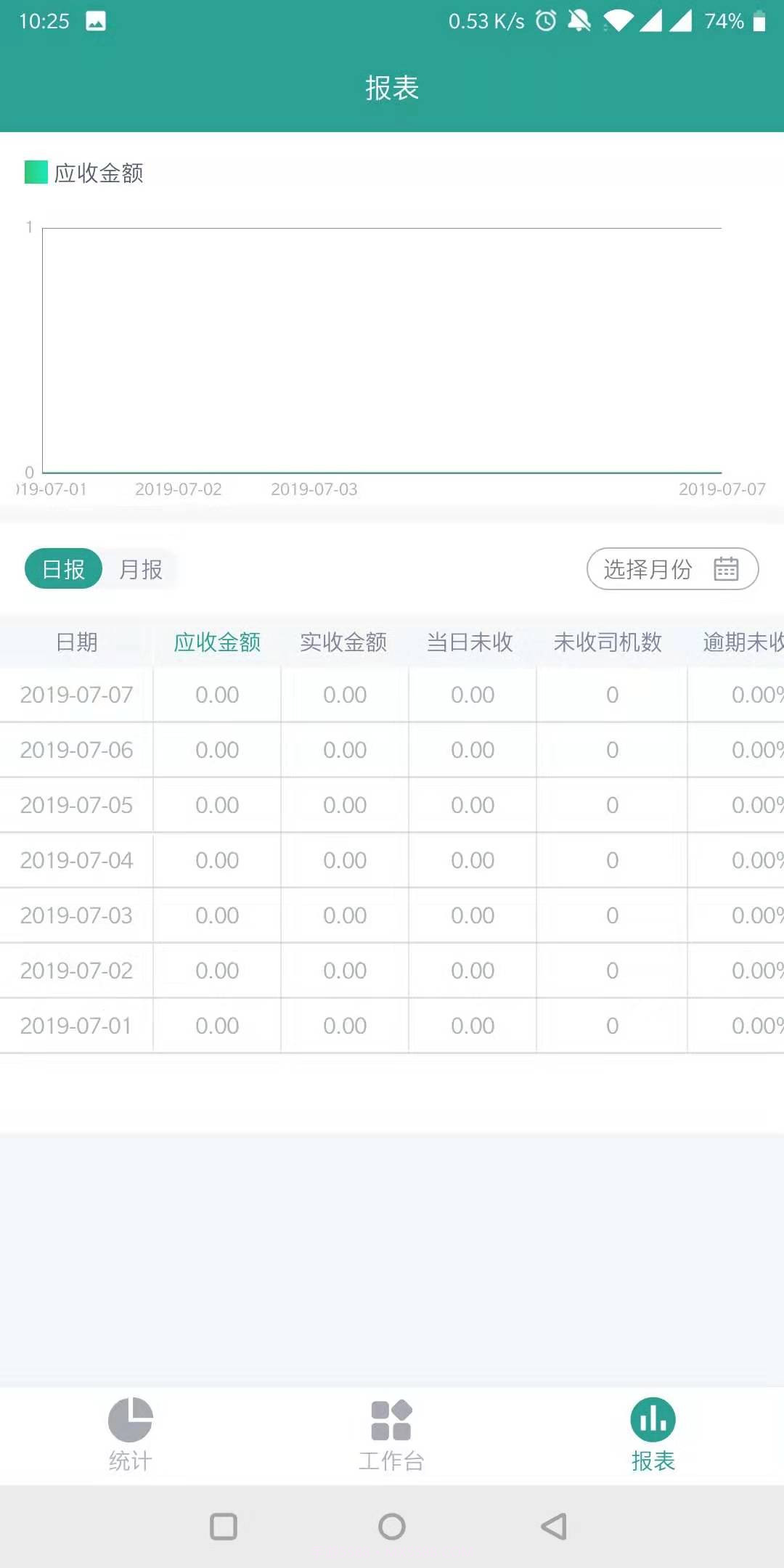
Task: Tap table row date 2019-07-05
Action: coord(76,805)
